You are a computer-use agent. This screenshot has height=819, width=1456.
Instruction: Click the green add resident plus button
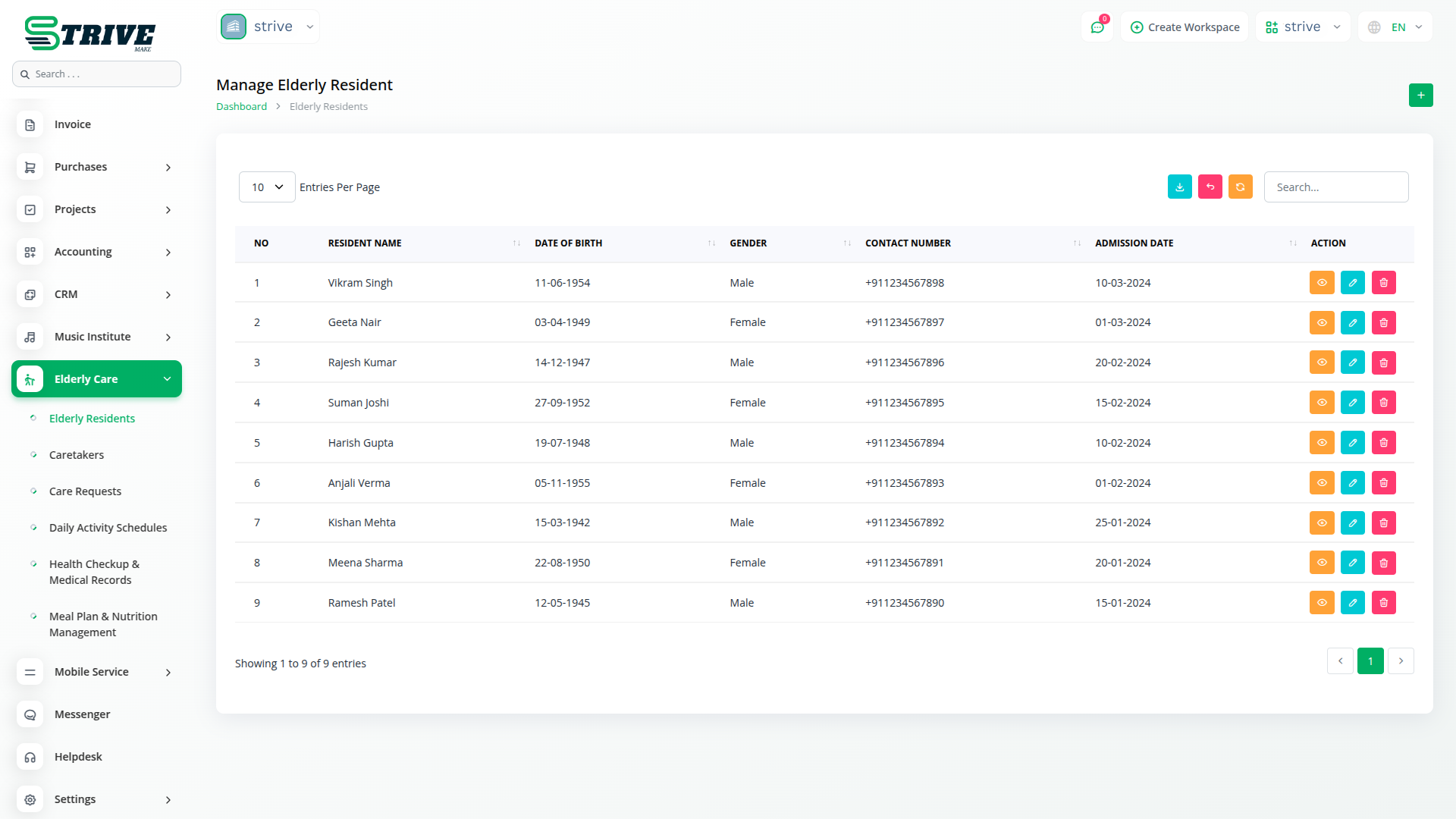[x=1420, y=96]
